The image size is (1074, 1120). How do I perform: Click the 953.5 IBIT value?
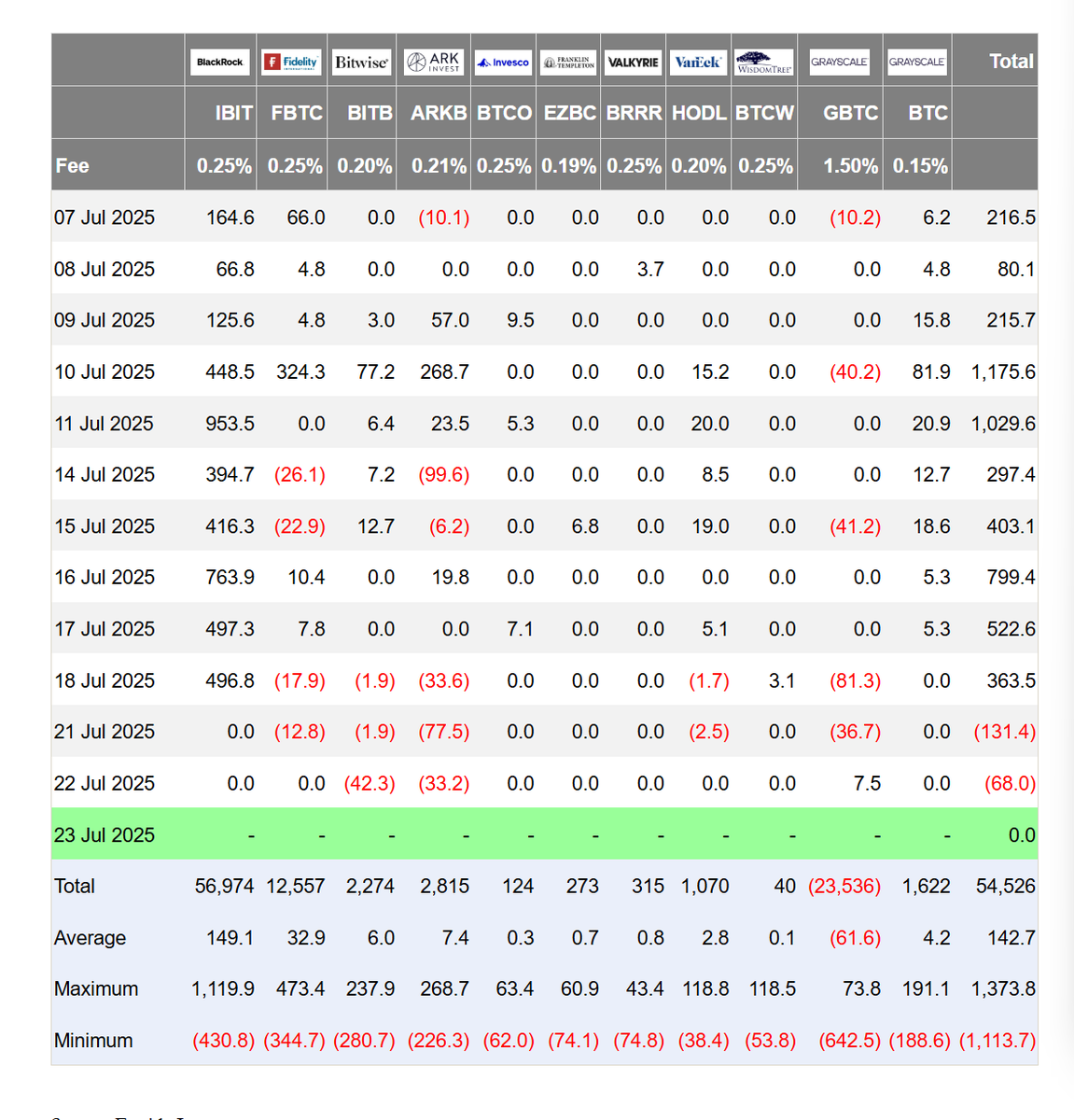[230, 424]
